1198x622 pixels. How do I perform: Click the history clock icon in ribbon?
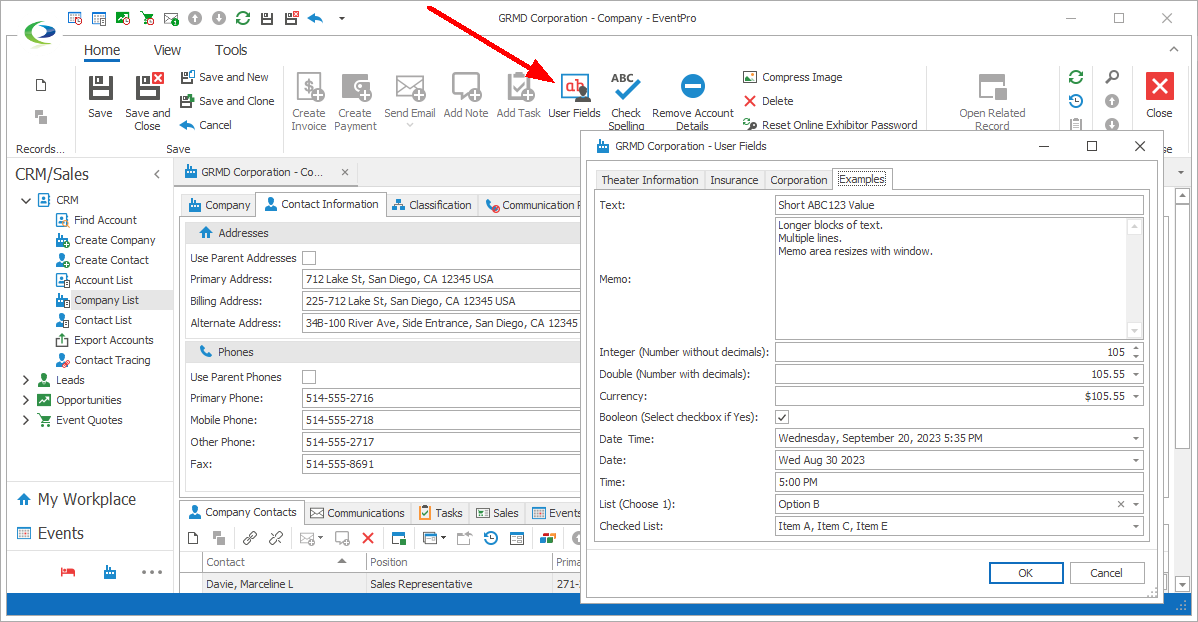(x=1076, y=101)
